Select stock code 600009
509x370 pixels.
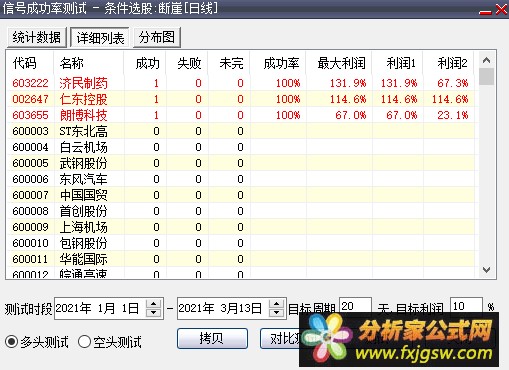click(30, 227)
